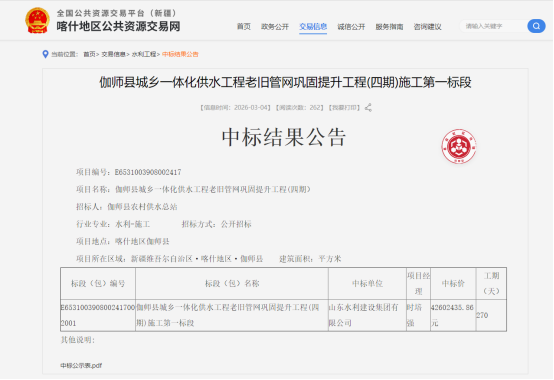Select the bid price 42602435.86 cell

453,315
